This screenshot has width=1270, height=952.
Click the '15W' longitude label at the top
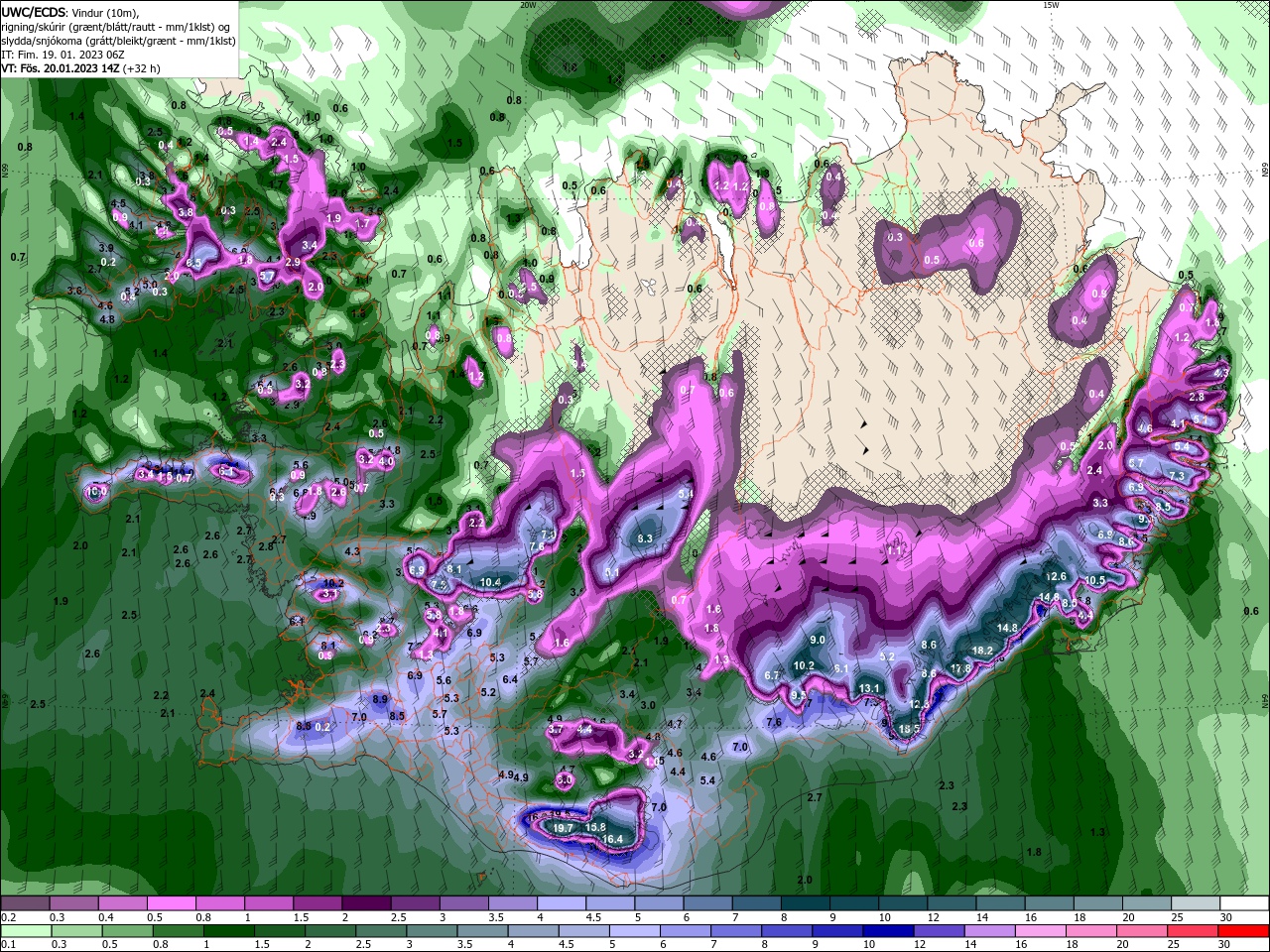[x=1051, y=5]
